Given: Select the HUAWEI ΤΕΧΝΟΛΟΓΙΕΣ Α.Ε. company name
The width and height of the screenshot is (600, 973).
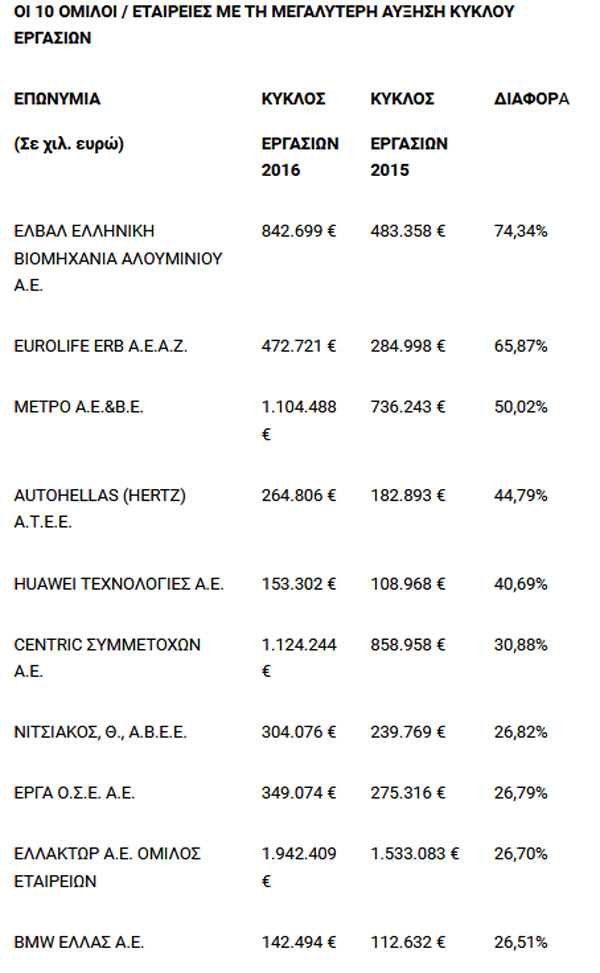Looking at the screenshot, I should tap(119, 585).
